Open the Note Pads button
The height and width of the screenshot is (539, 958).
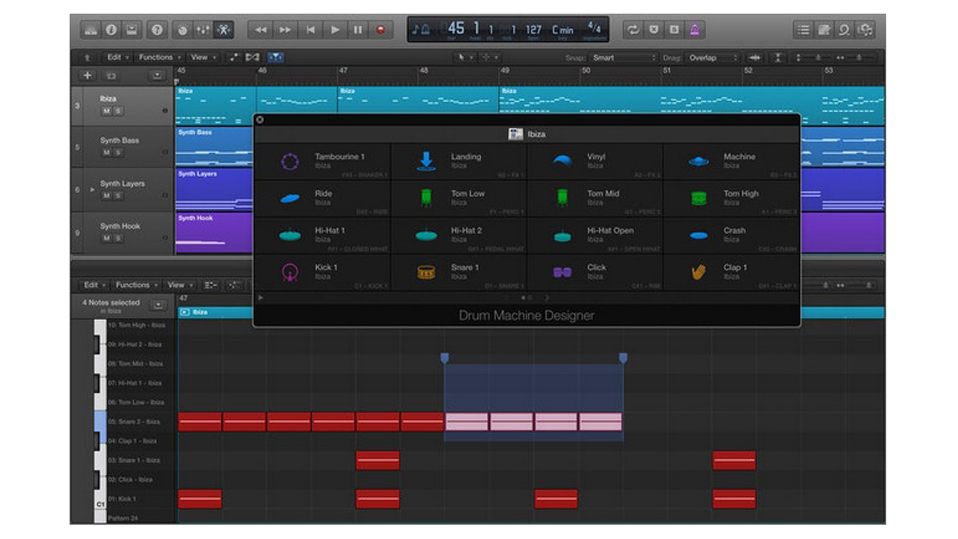click(x=824, y=29)
